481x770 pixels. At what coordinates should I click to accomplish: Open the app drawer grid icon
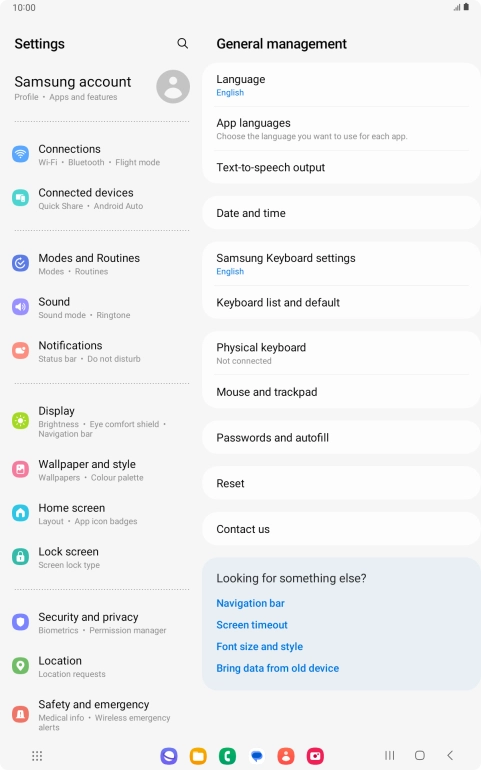pos(37,756)
